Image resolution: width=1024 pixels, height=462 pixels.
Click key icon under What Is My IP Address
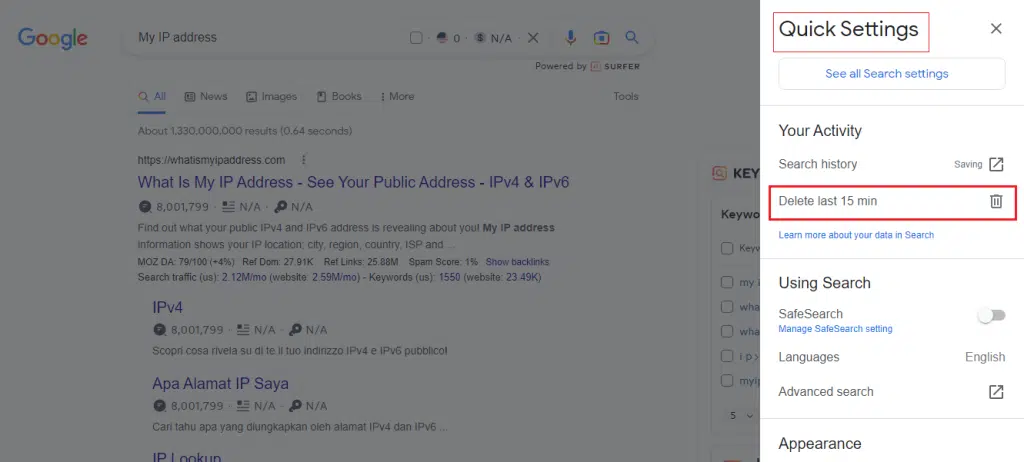[x=281, y=207]
